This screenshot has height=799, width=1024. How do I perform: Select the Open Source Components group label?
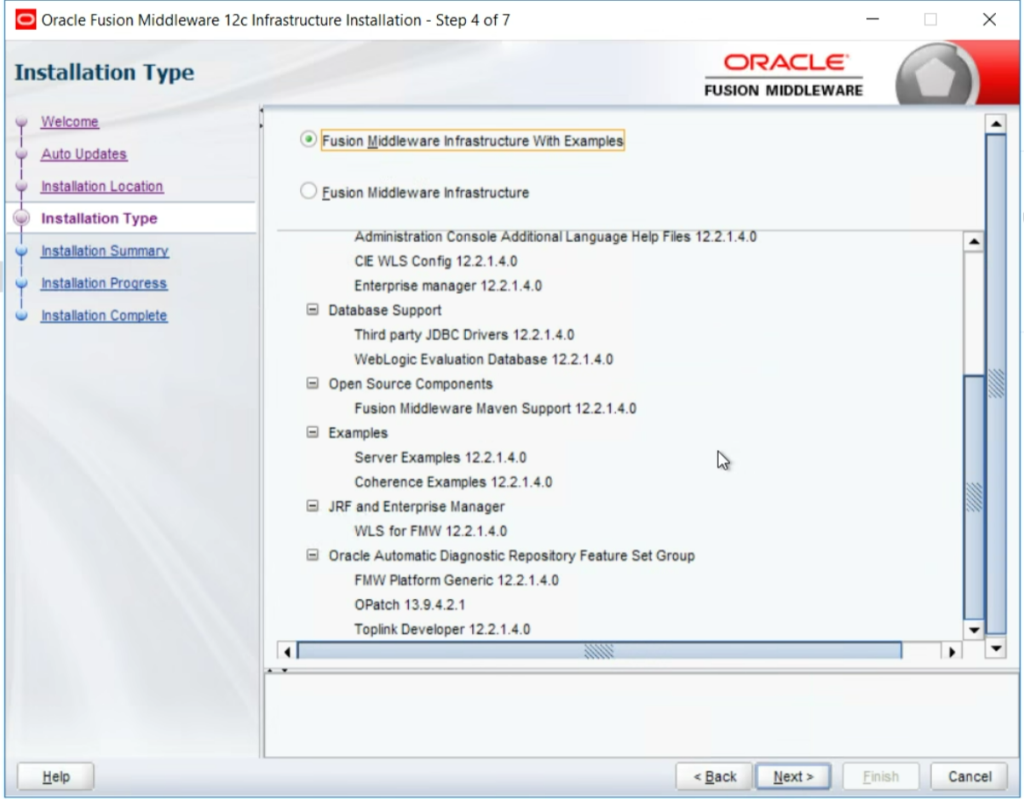[410, 384]
